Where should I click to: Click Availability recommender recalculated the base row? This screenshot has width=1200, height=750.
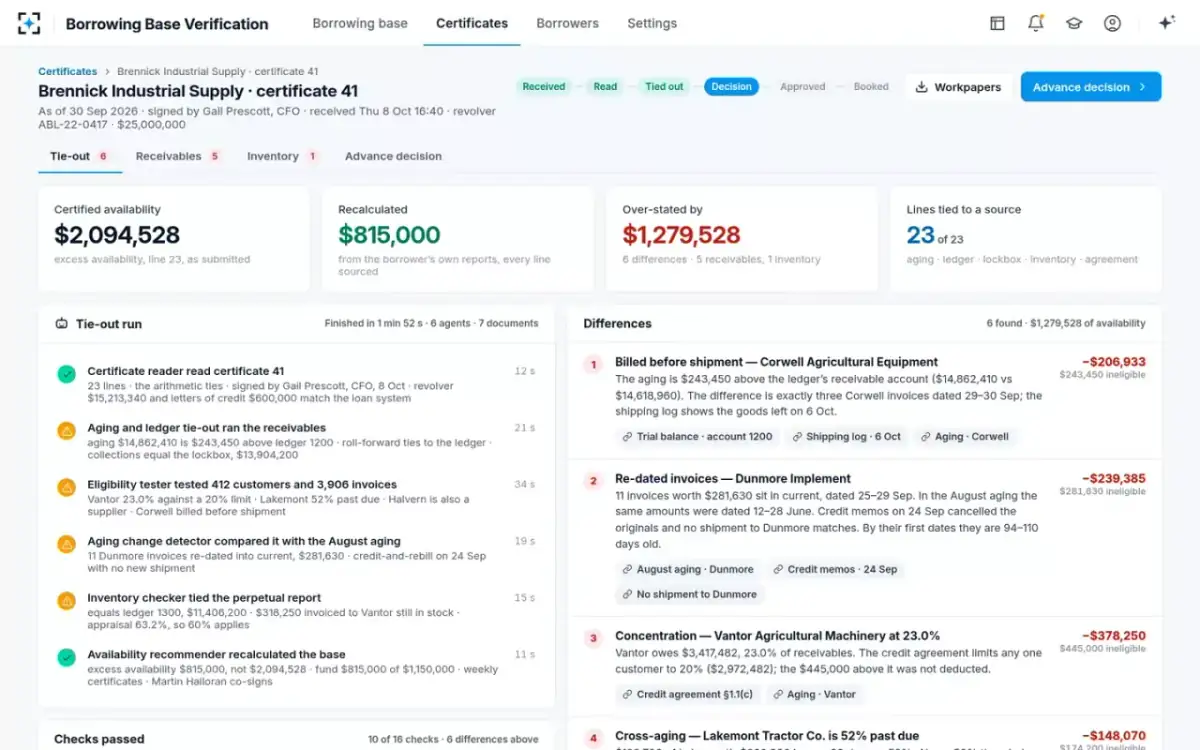pos(296,668)
